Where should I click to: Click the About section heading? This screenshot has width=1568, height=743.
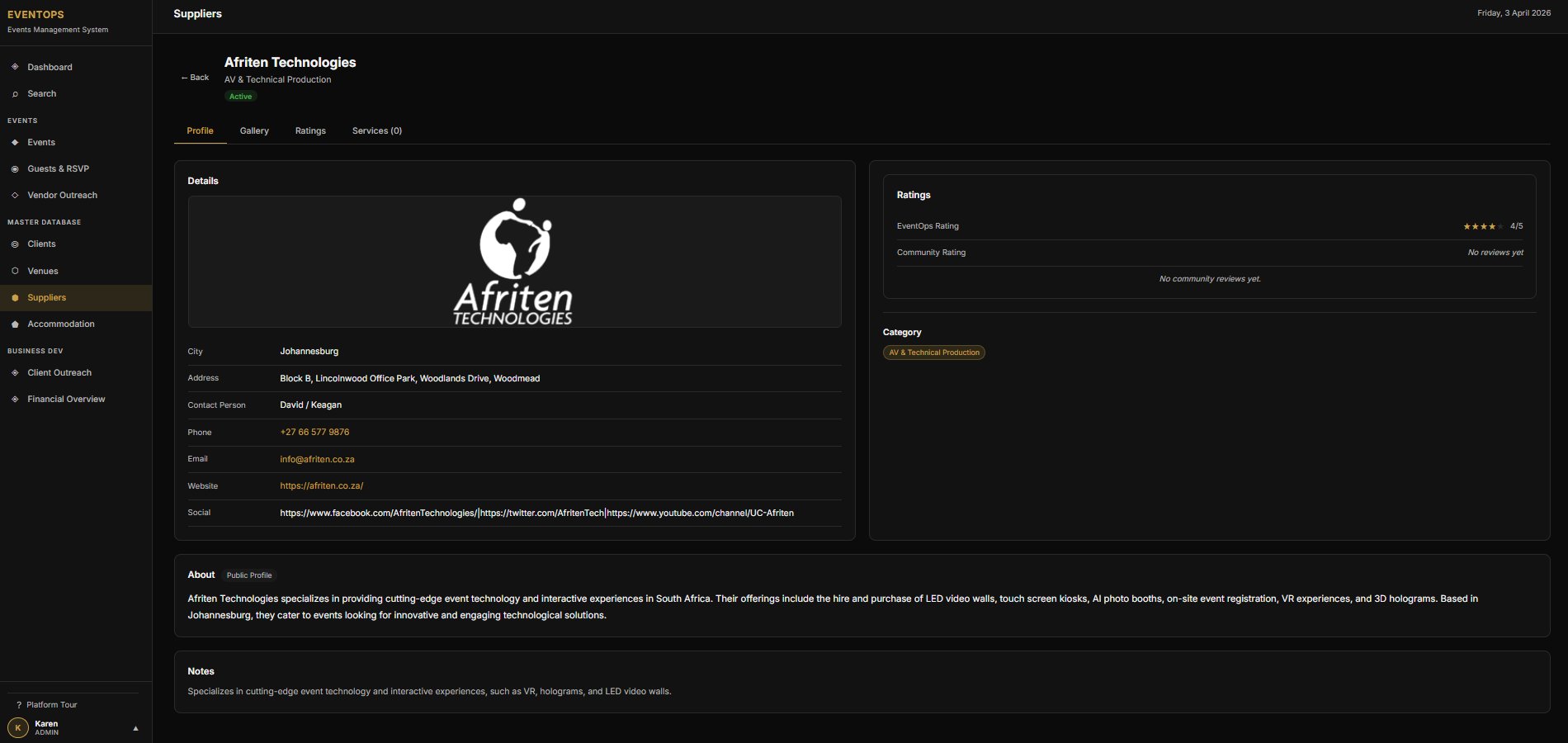click(201, 575)
